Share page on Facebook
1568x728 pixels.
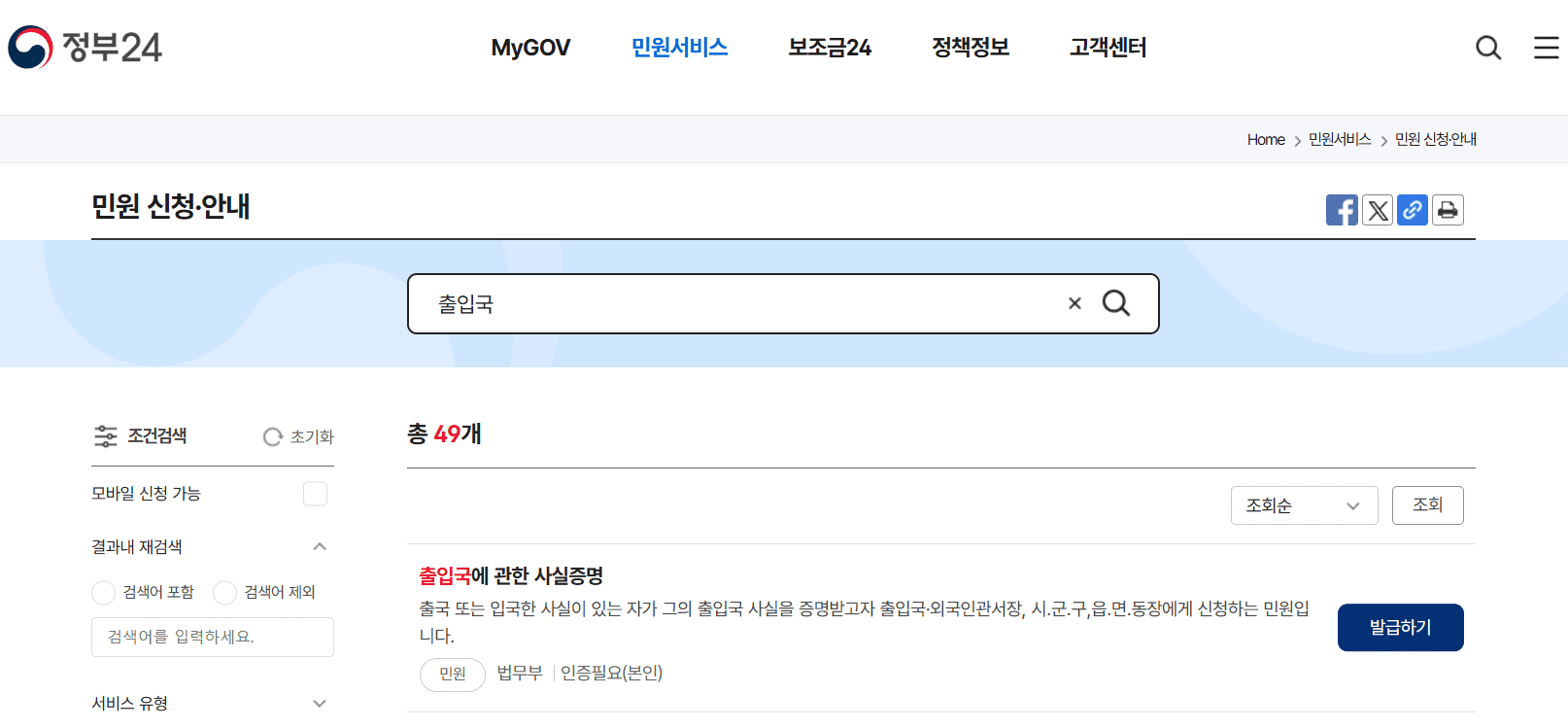pos(1342,210)
